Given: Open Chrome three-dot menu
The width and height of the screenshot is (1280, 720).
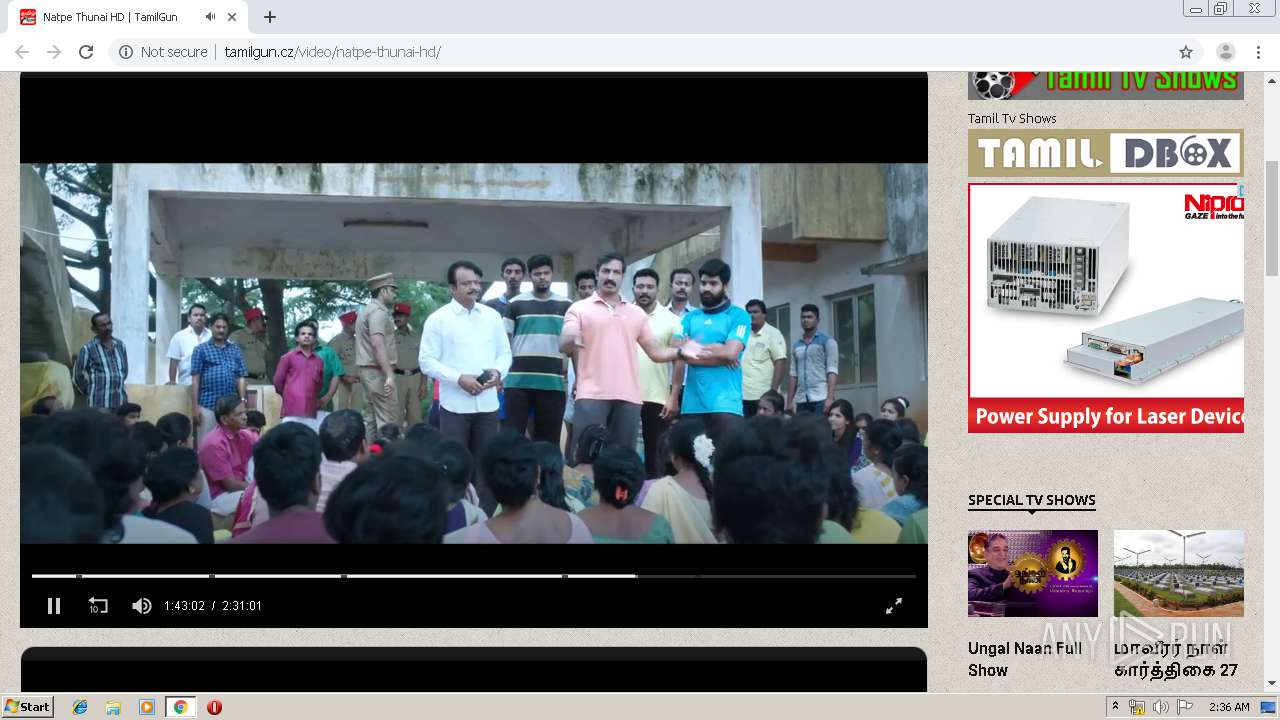Looking at the screenshot, I should pos(1258,52).
